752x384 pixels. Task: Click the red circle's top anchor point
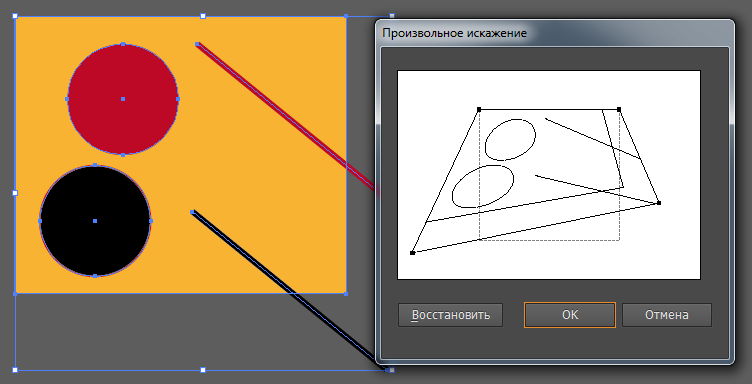(123, 44)
